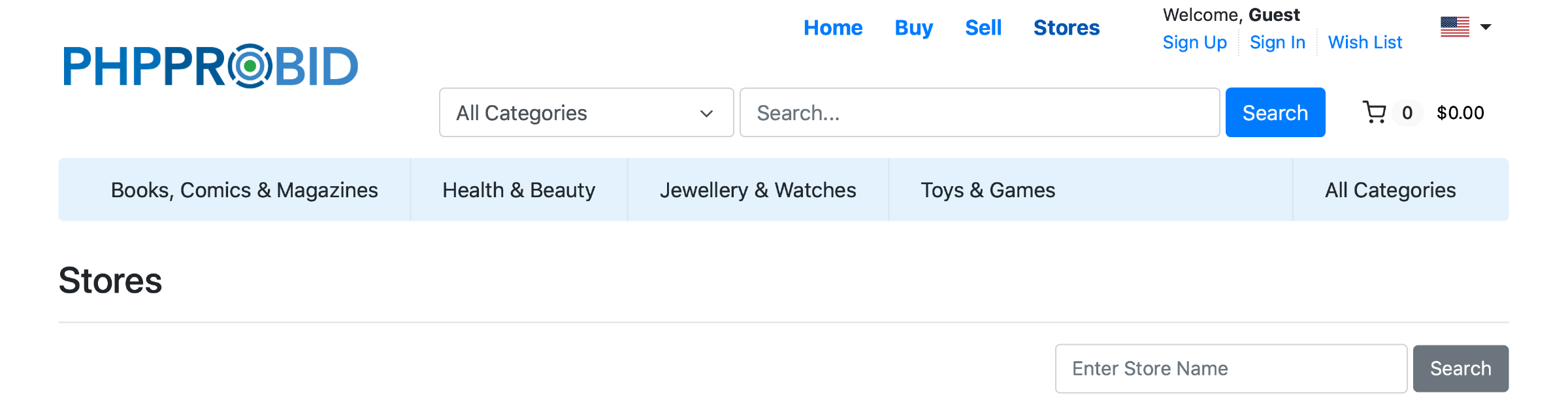This screenshot has height=401, width=1568.
Task: Open the Buy menu item
Action: tap(913, 27)
